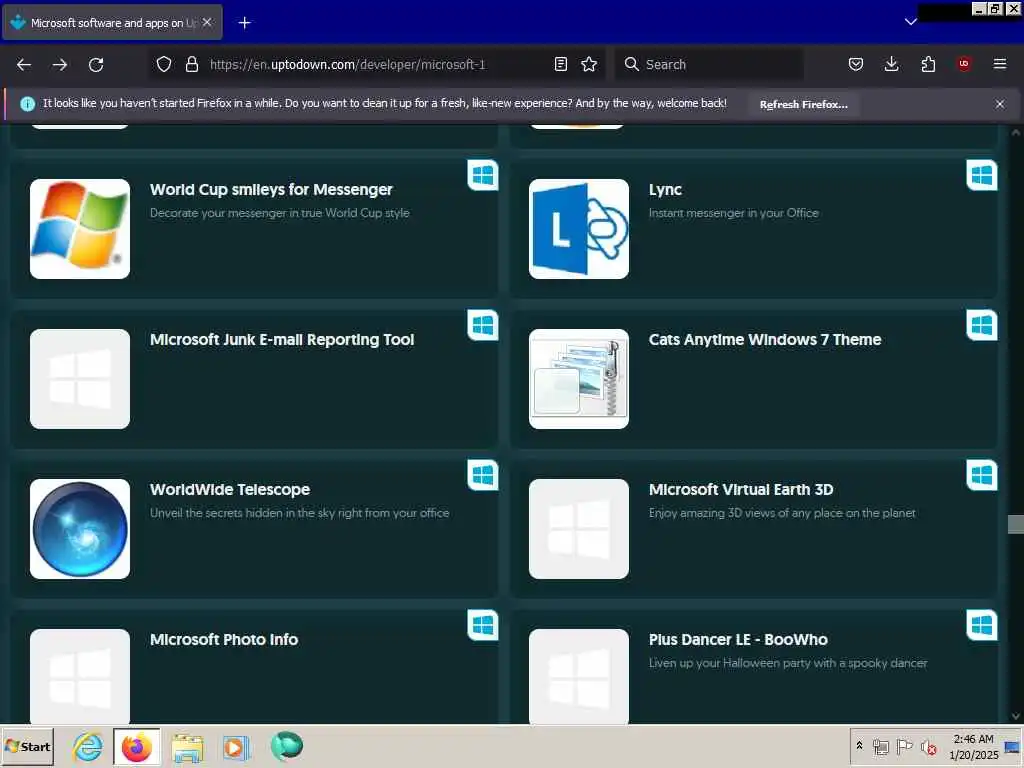The height and width of the screenshot is (768, 1024).
Task: Click 'Liven up your Halloween party' description
Action: coord(788,663)
